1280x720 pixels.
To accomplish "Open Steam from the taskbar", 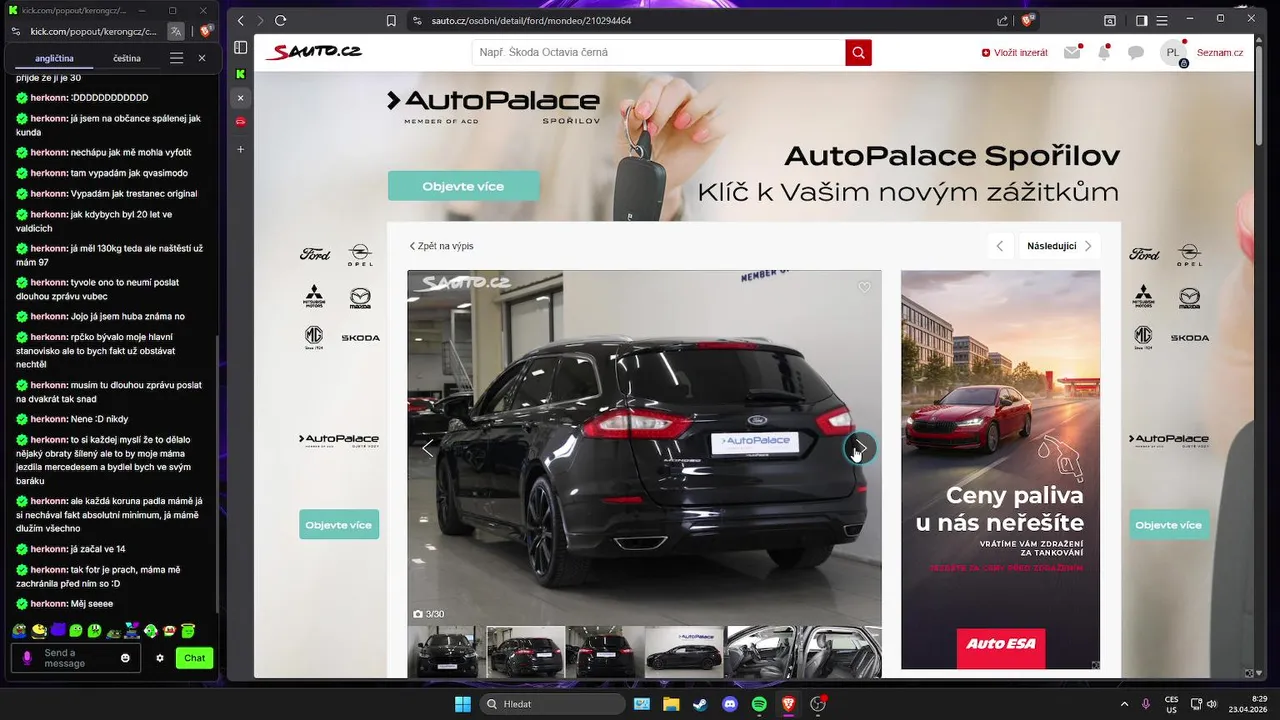I will coord(700,704).
